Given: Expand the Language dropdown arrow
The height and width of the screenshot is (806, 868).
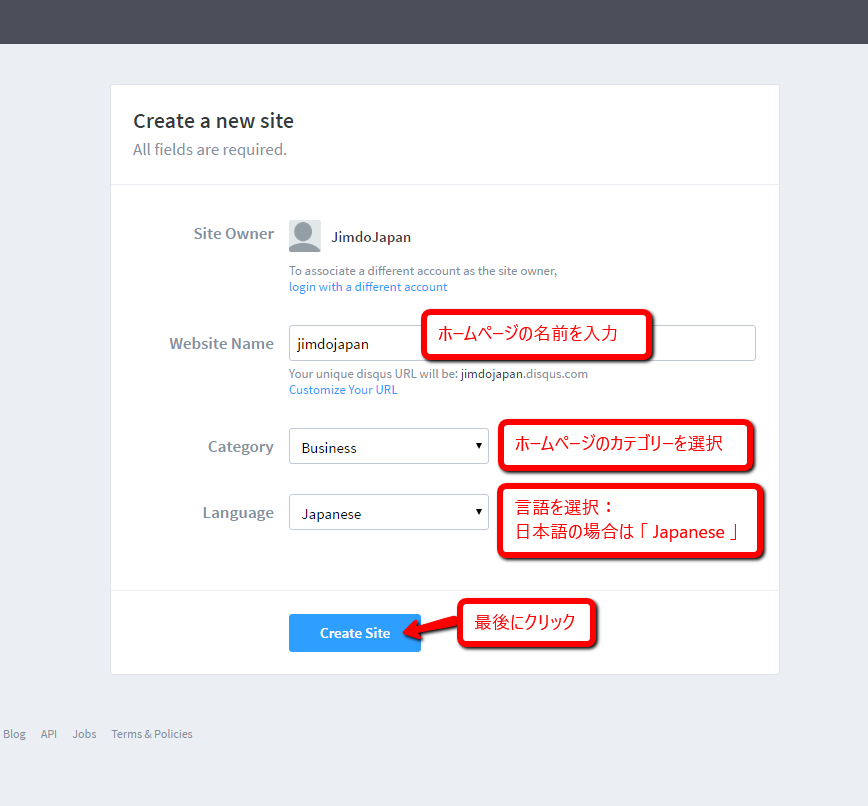Looking at the screenshot, I should click(x=477, y=512).
